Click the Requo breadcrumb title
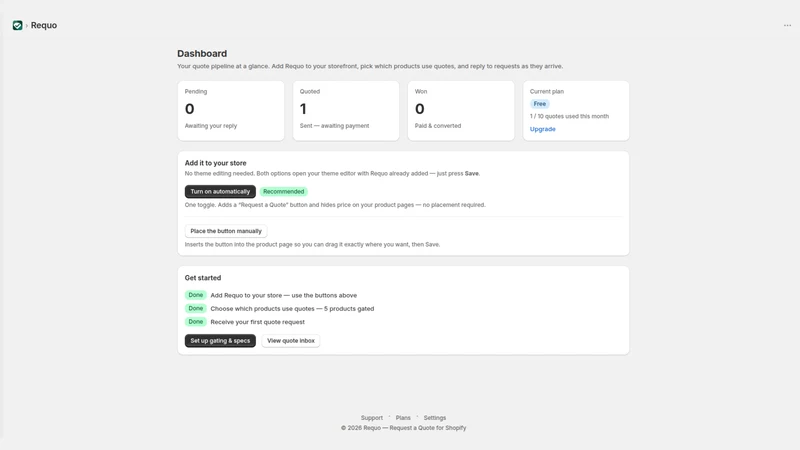The height and width of the screenshot is (450, 800). (44, 26)
